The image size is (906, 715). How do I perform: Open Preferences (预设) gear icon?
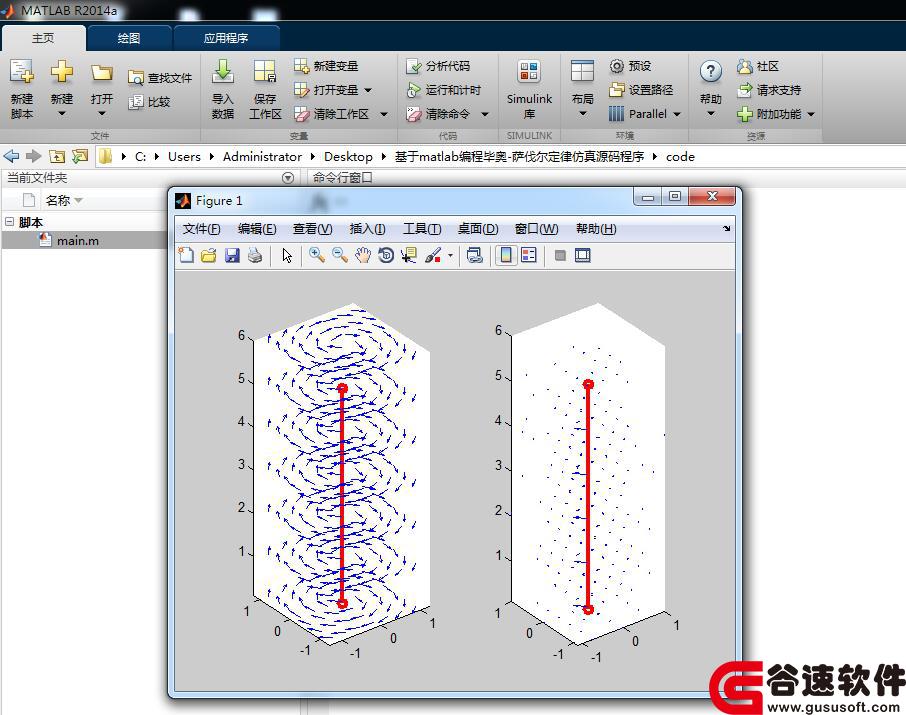617,66
